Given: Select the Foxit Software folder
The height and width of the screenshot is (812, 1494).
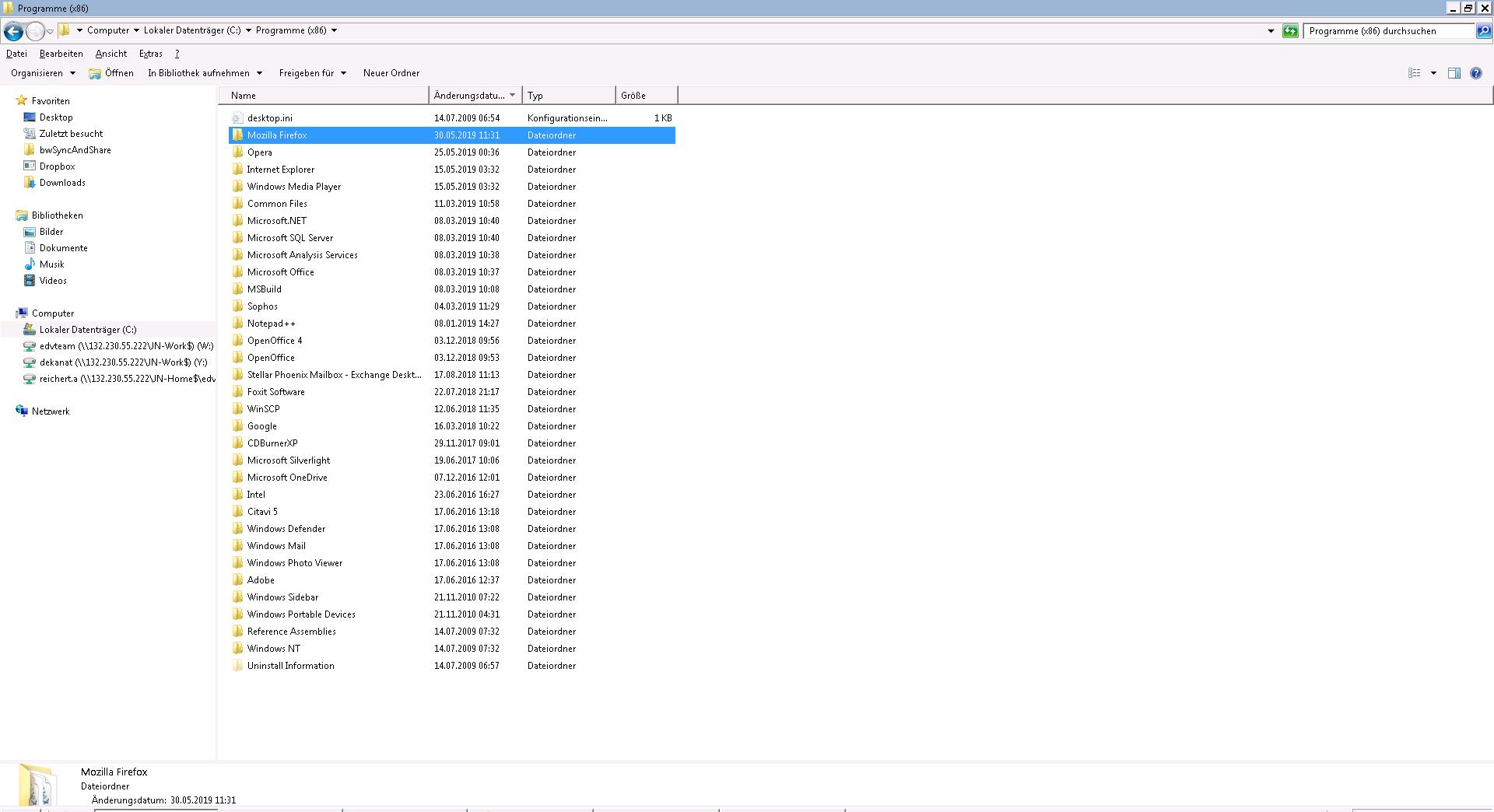Looking at the screenshot, I should click(x=276, y=392).
